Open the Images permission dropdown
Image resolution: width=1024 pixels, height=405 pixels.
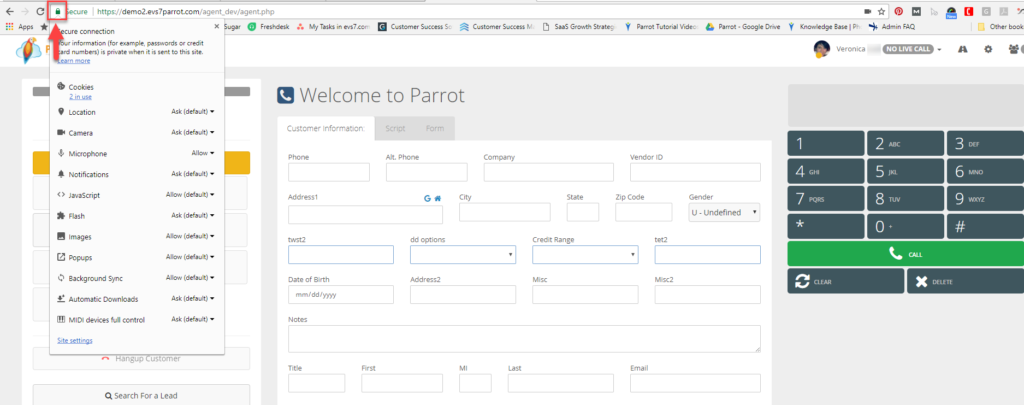(190, 236)
